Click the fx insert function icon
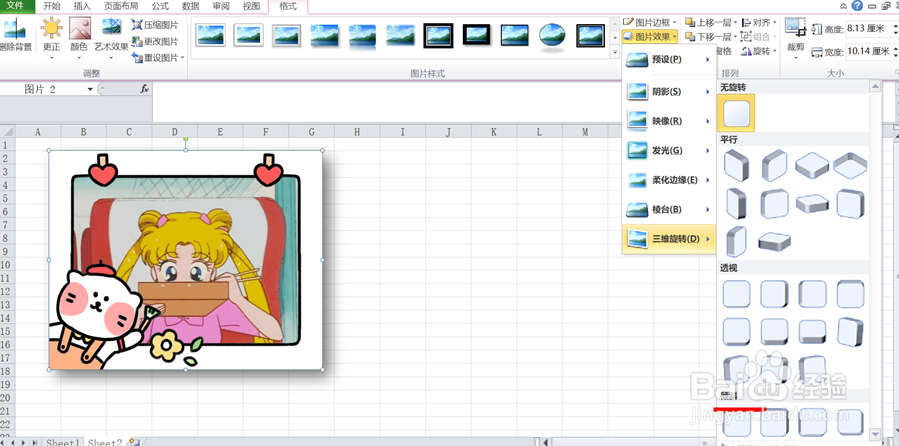This screenshot has height=446, width=899. pos(144,89)
